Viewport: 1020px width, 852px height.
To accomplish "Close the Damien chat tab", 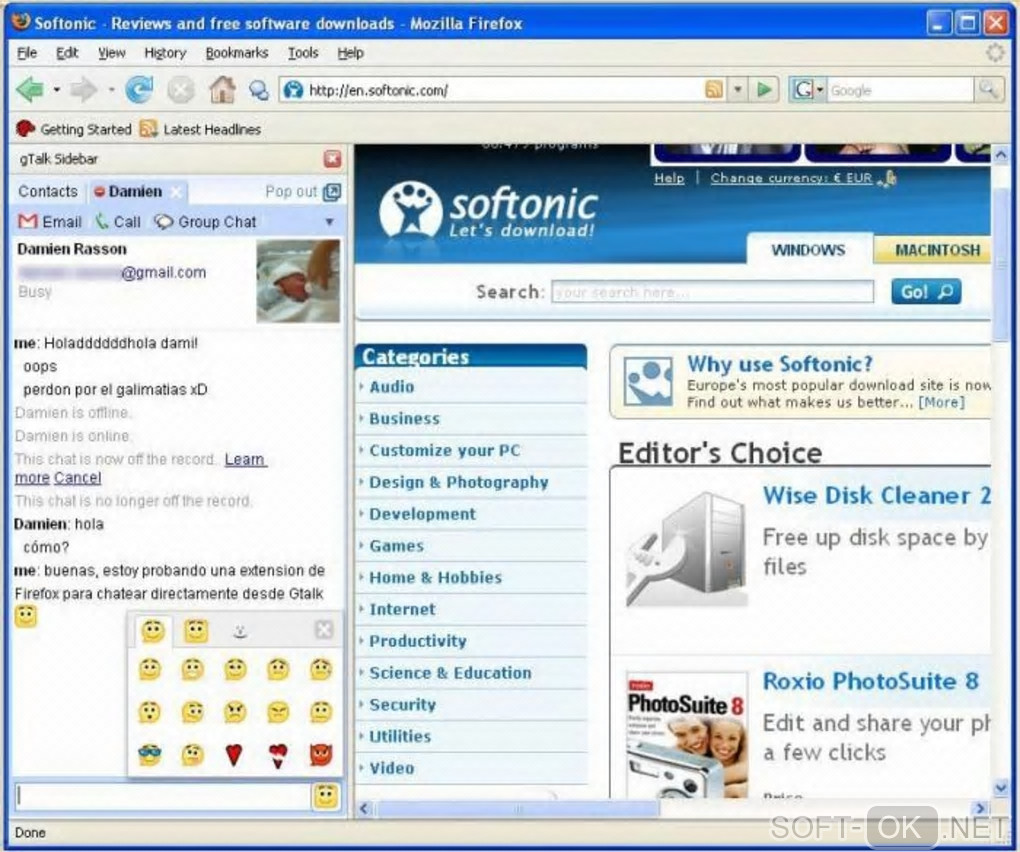I will pyautogui.click(x=176, y=192).
